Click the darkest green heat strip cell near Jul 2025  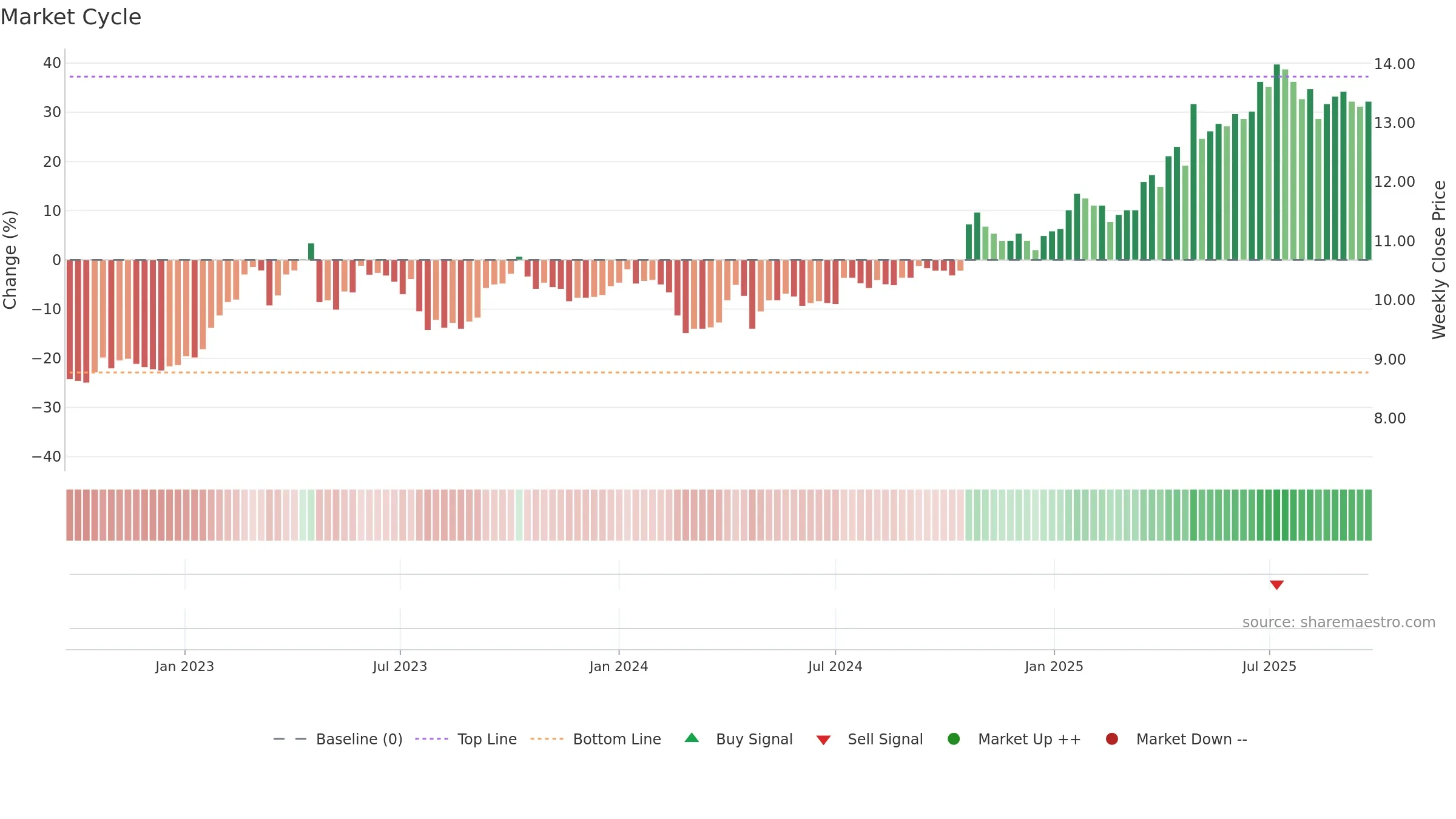tap(1276, 515)
